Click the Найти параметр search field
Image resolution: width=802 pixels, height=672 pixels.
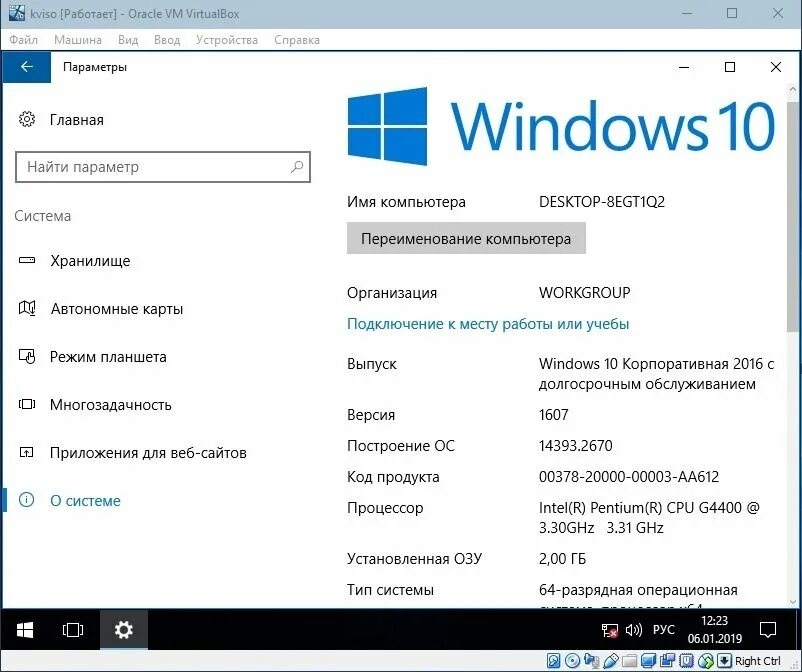(x=163, y=167)
